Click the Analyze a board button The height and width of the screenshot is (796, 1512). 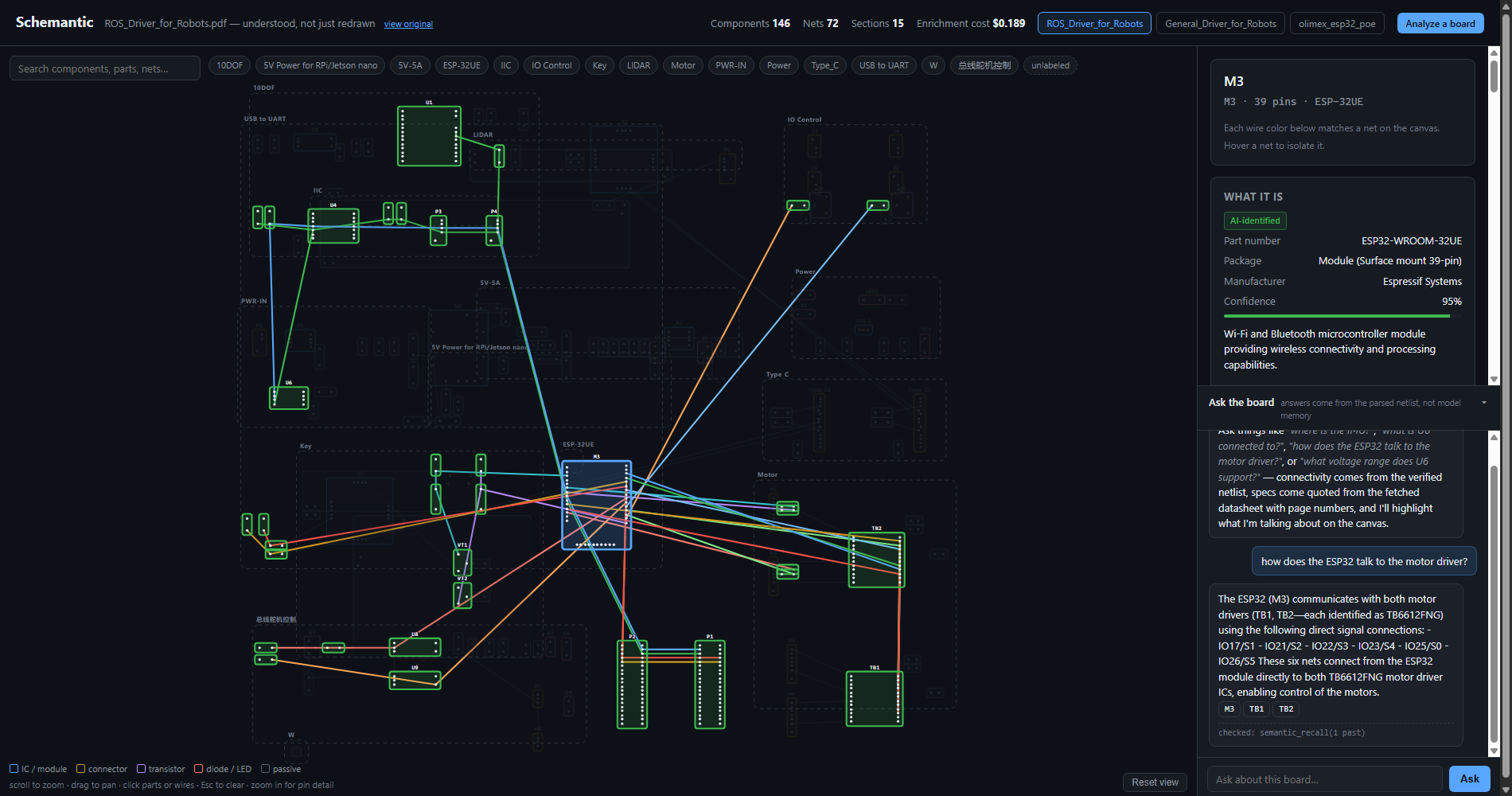[1440, 23]
